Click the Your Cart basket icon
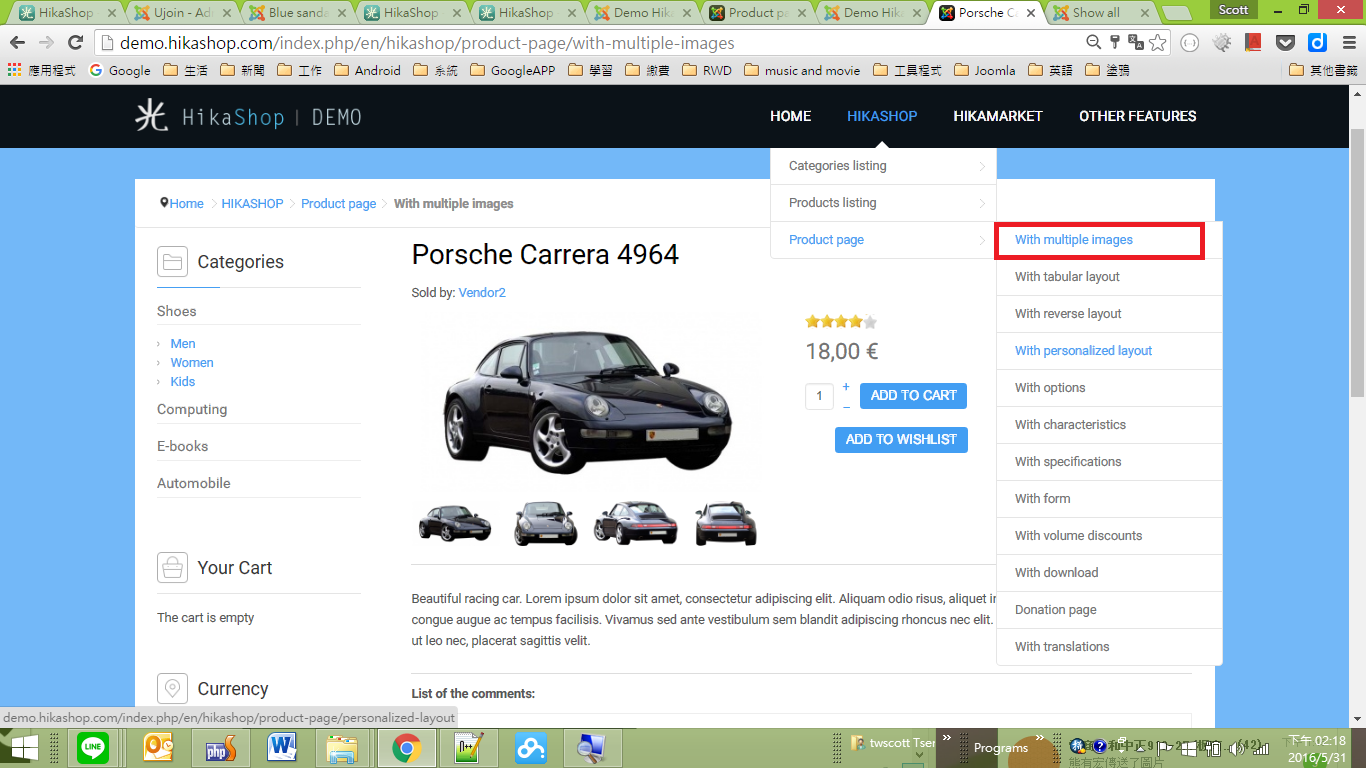The width and height of the screenshot is (1366, 768). 172,568
